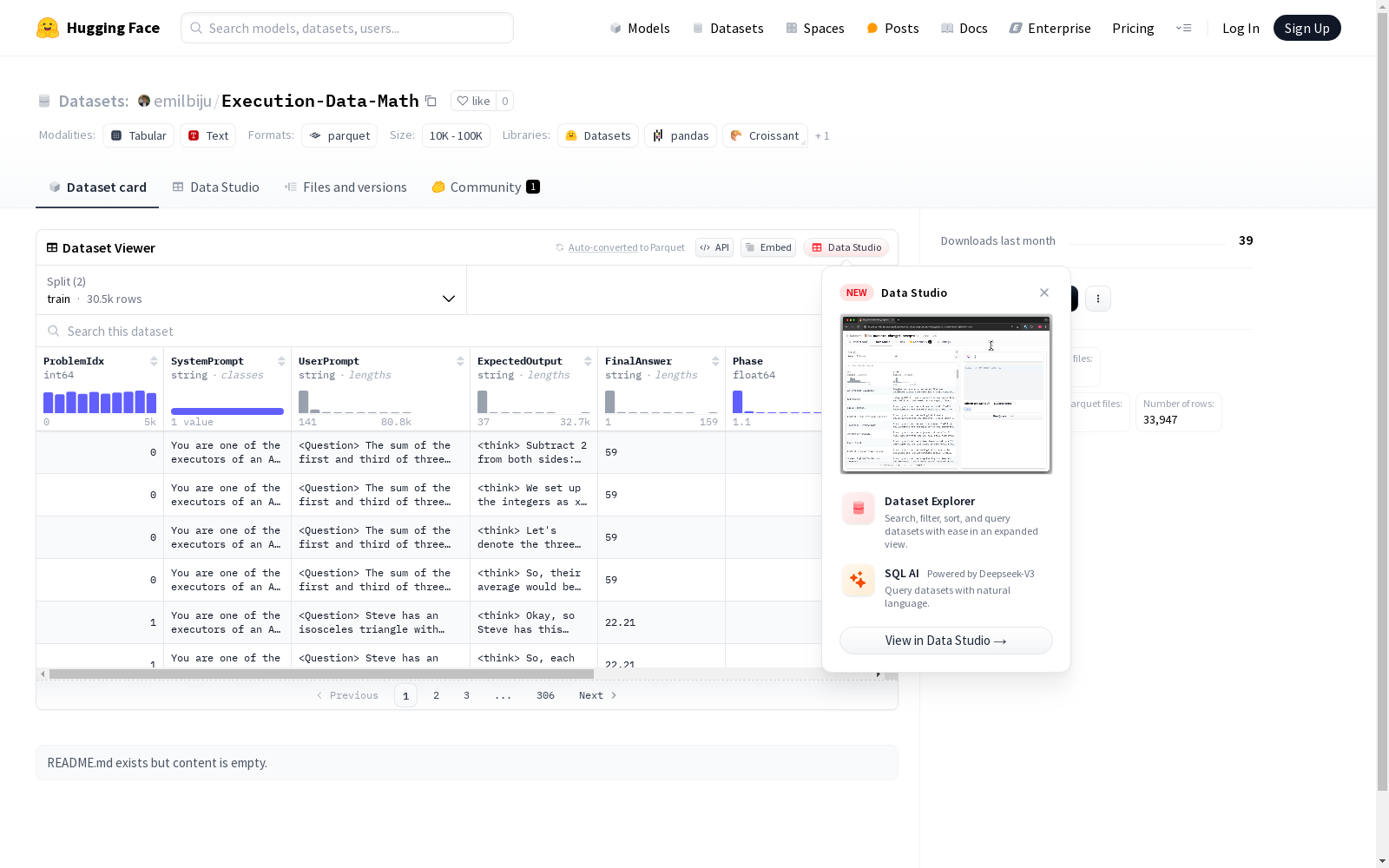Viewport: 1389px width, 868px height.
Task: Select the current page 1 button
Action: 405,695
